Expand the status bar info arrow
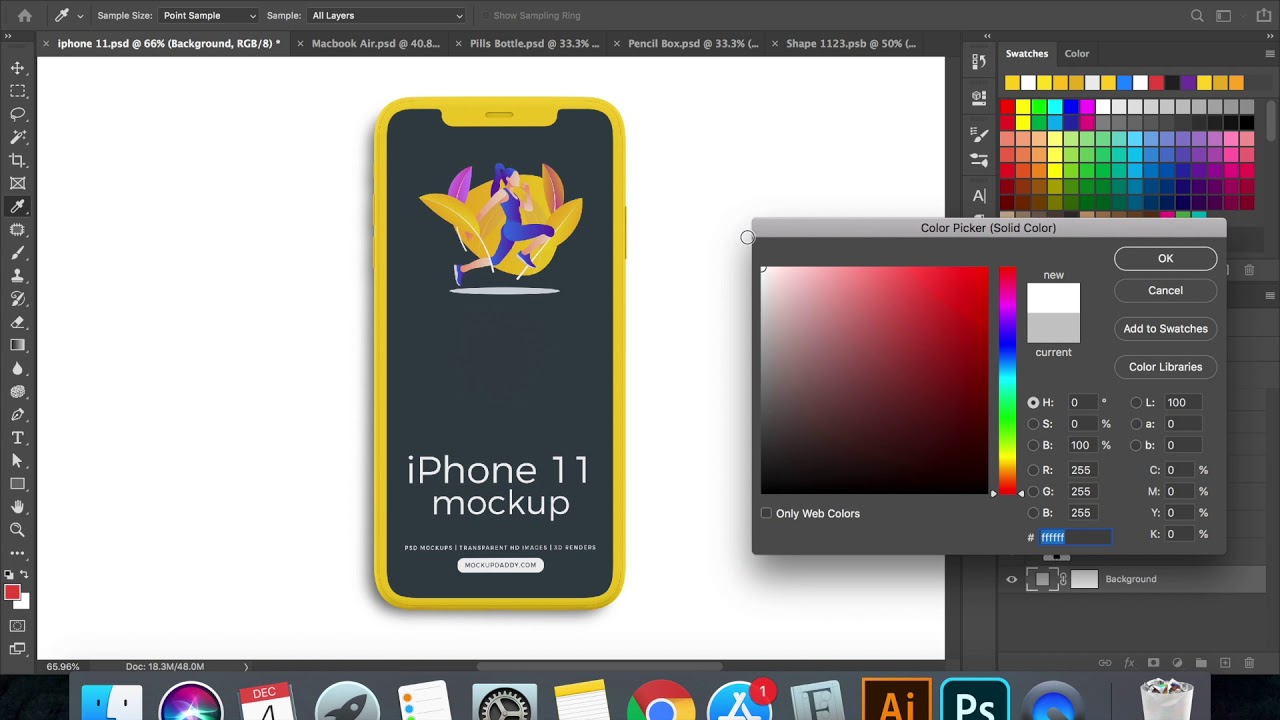 pos(246,667)
